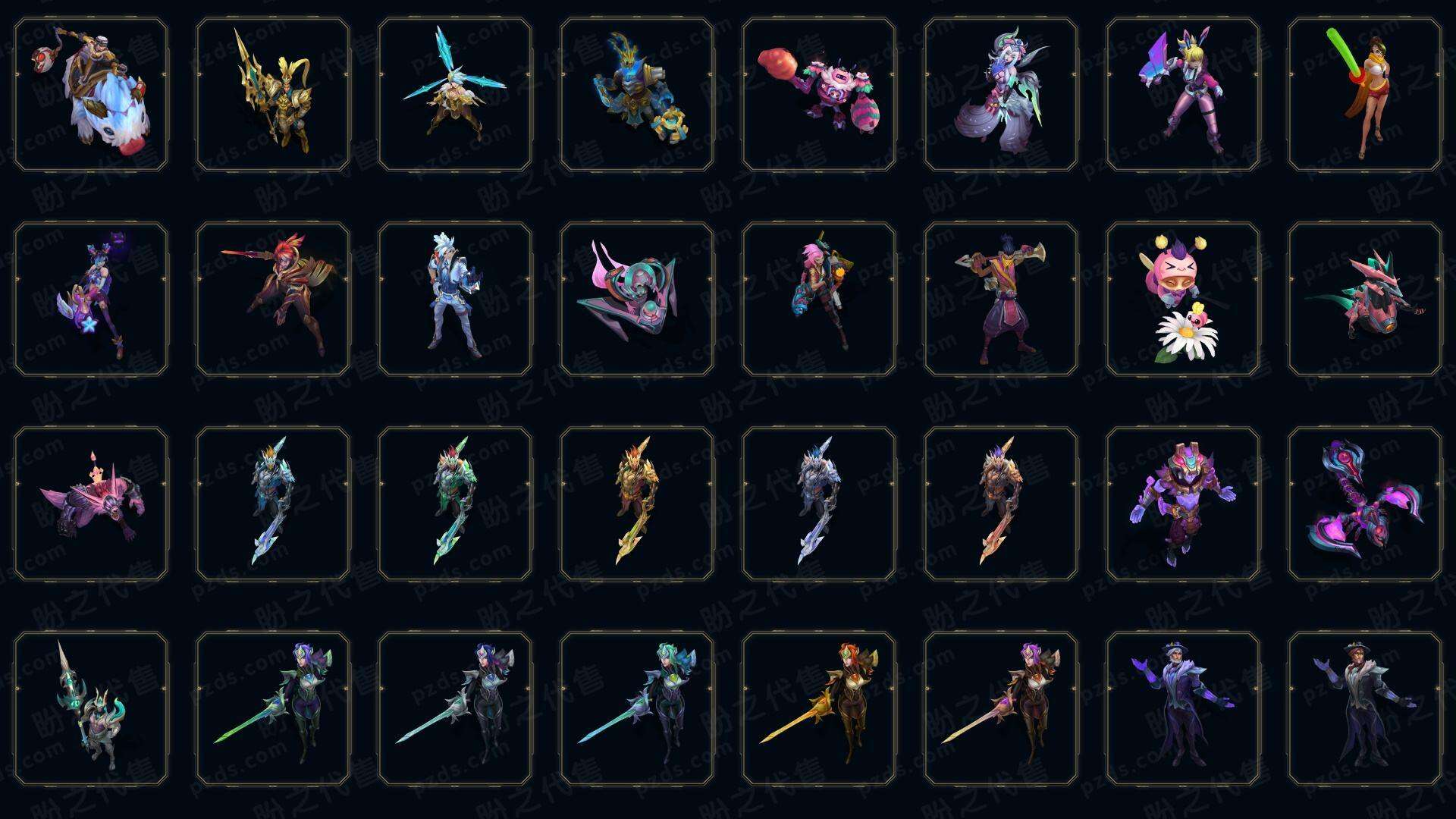Select the pink four-legged beast with a candle
The width and height of the screenshot is (1456, 819).
91,504
